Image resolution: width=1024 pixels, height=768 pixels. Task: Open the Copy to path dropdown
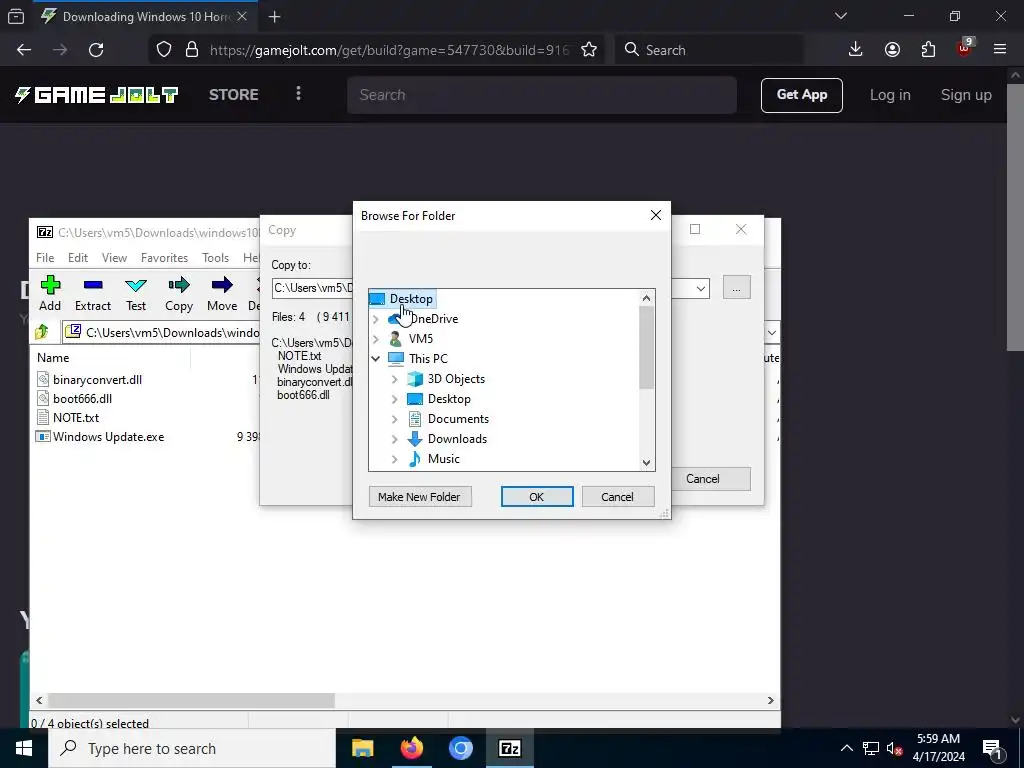click(701, 288)
